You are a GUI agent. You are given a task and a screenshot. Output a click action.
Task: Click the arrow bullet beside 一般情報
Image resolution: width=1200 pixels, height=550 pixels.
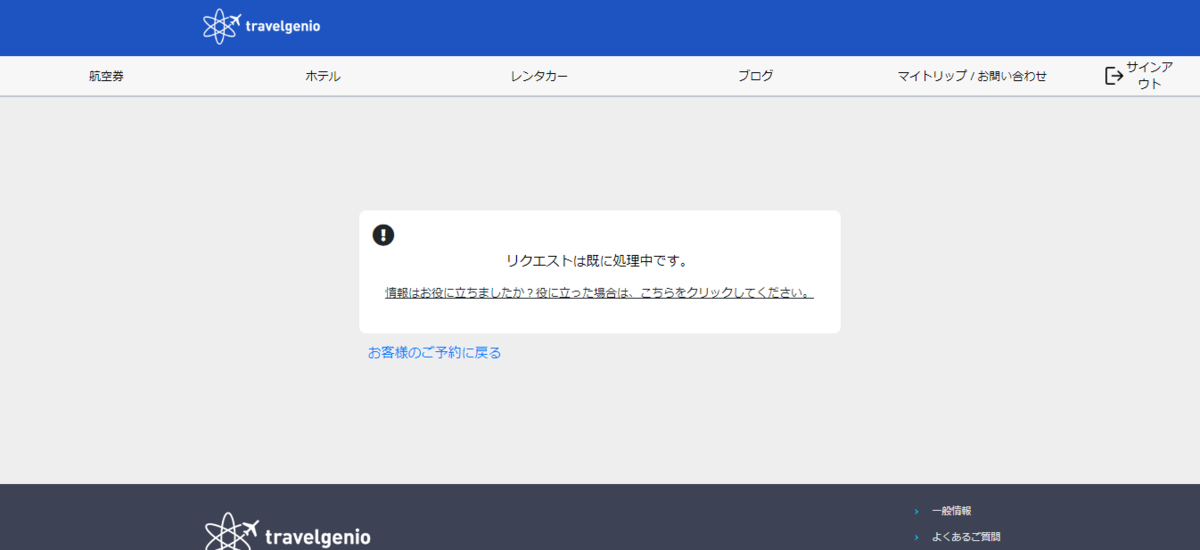tap(916, 511)
